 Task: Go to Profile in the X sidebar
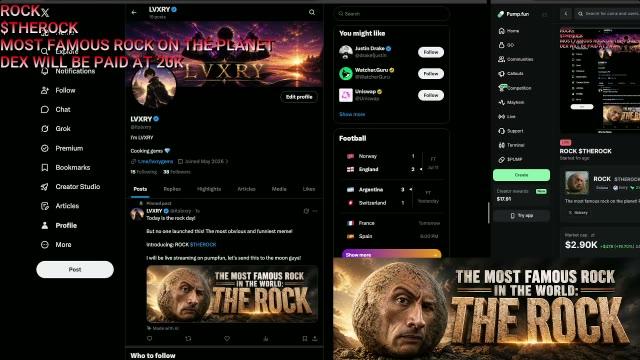point(59,225)
